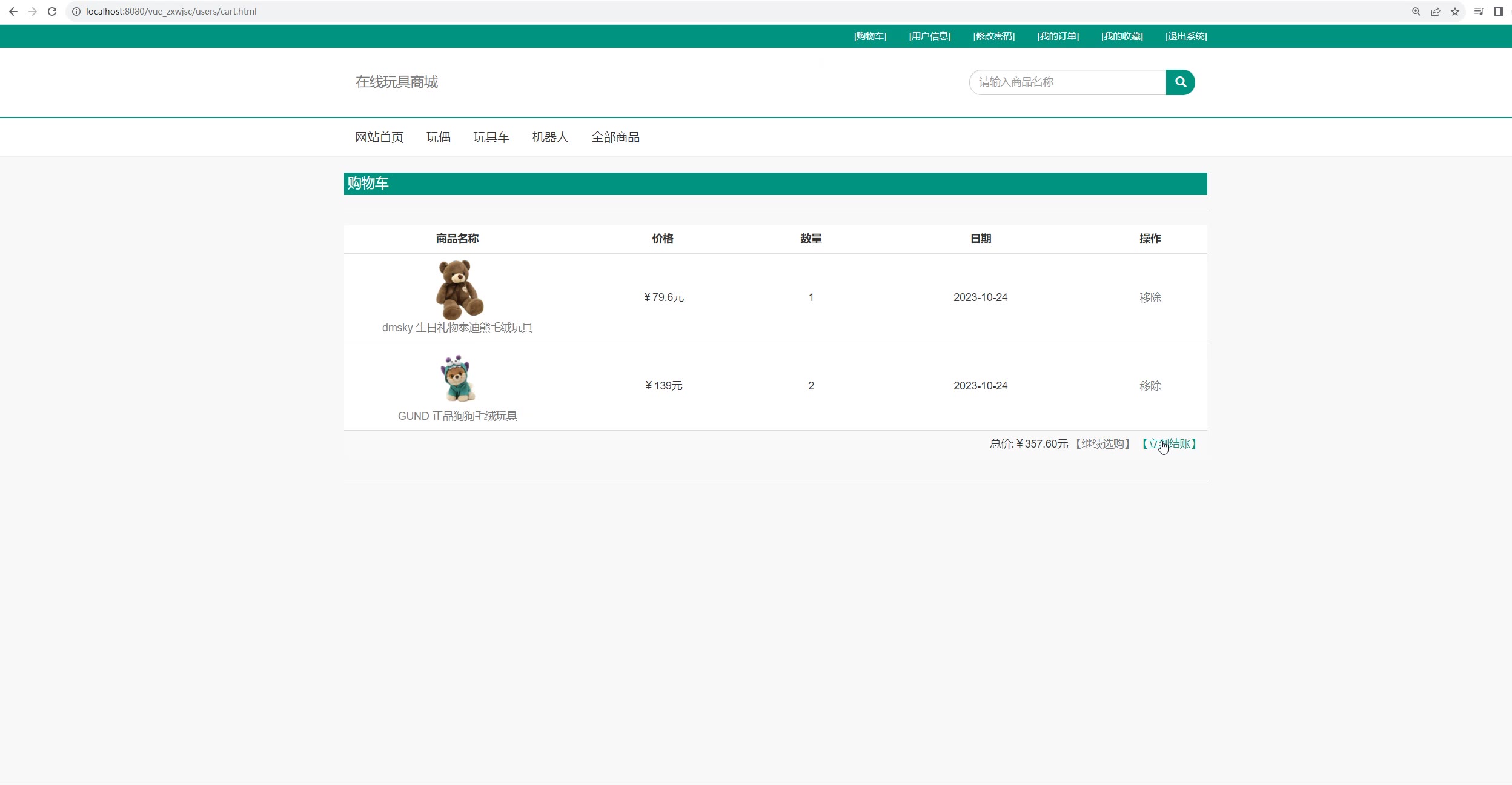The height and width of the screenshot is (785, 1512).
Task: Click the search magnifier button
Action: (x=1179, y=82)
